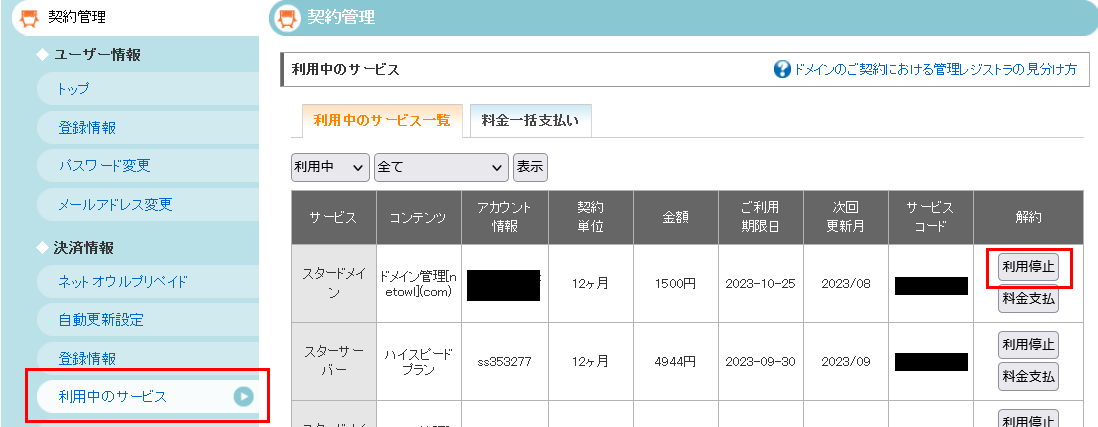Screen dimensions: 1098x427
Task: Select ネットオウルプリペイド in the sidebar
Action: tap(122, 282)
